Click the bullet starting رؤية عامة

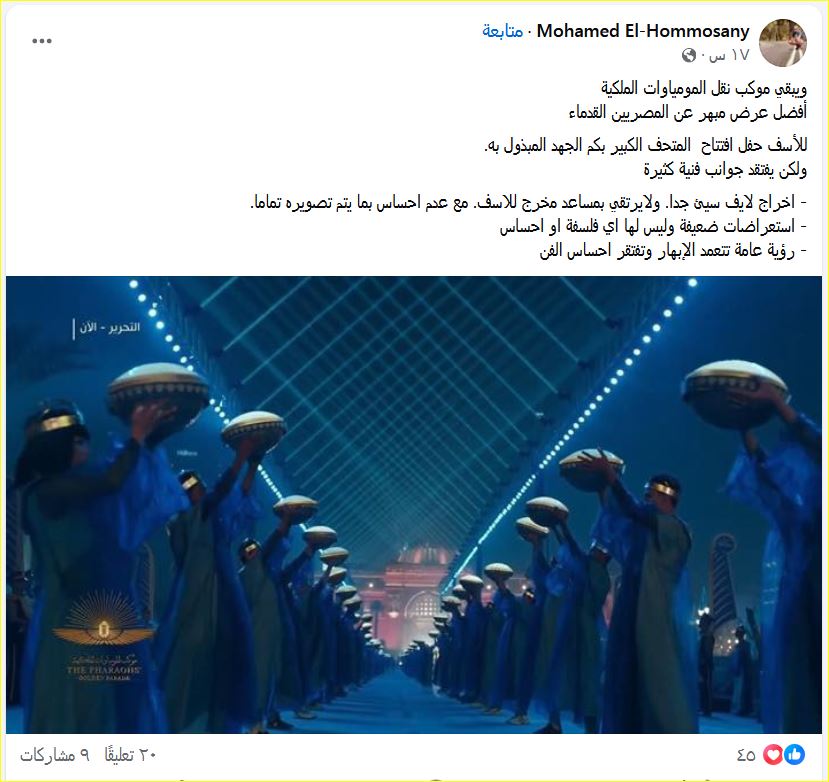[673, 251]
